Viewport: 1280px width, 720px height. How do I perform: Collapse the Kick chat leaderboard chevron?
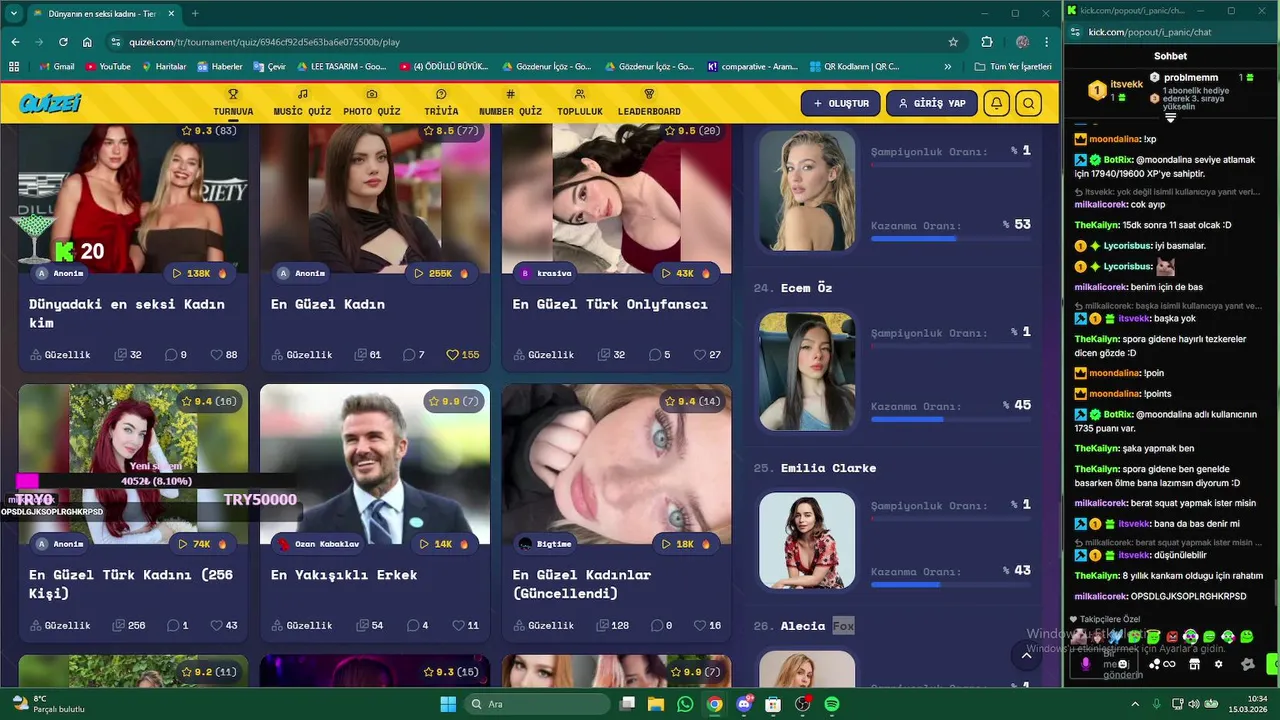(1170, 117)
